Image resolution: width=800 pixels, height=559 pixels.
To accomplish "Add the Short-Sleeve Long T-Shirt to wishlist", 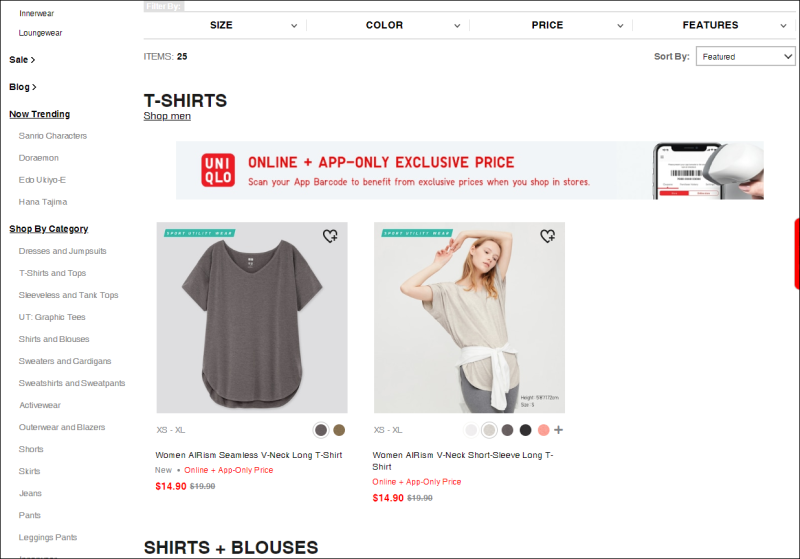I will (547, 236).
